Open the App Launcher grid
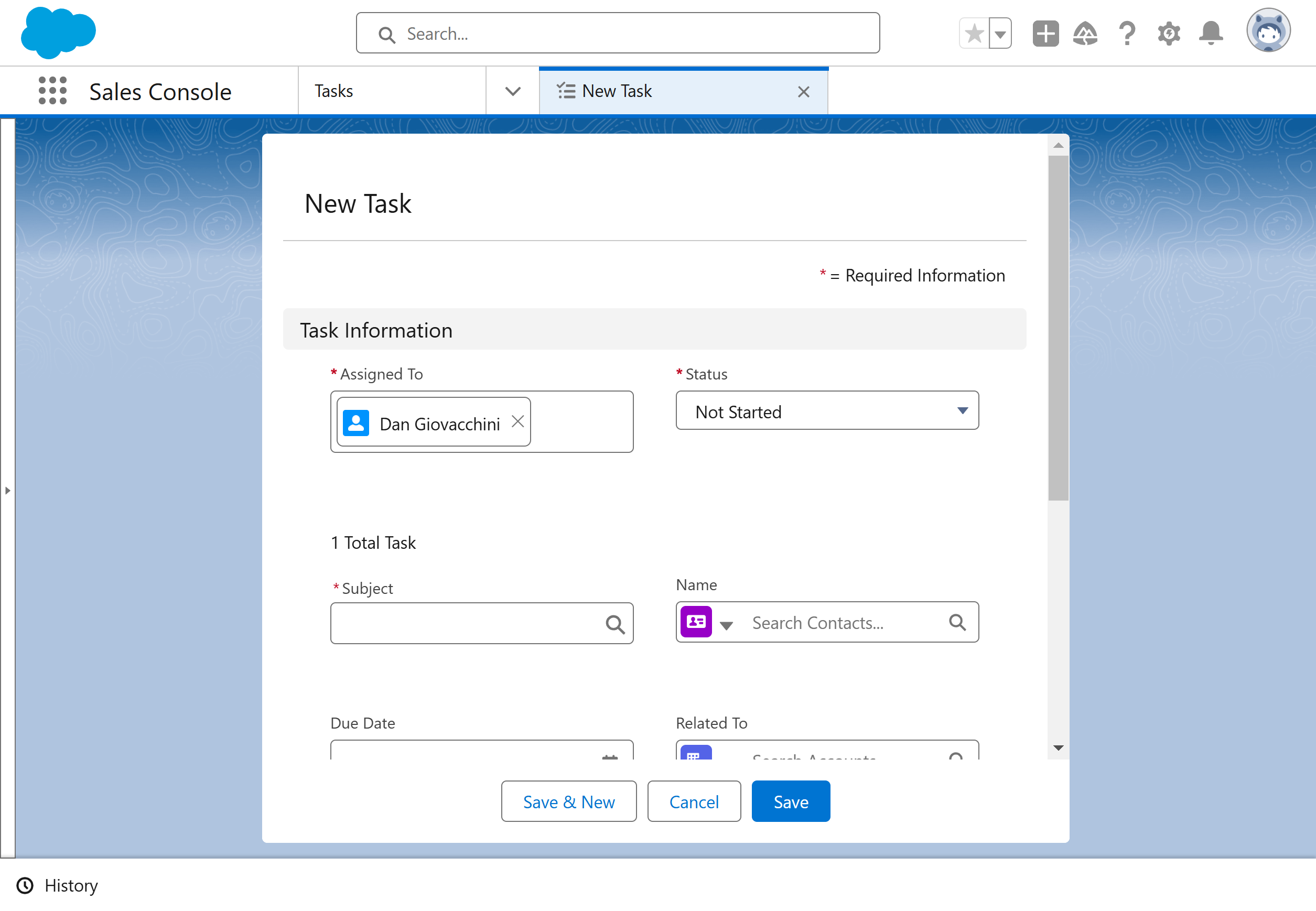 [x=52, y=91]
